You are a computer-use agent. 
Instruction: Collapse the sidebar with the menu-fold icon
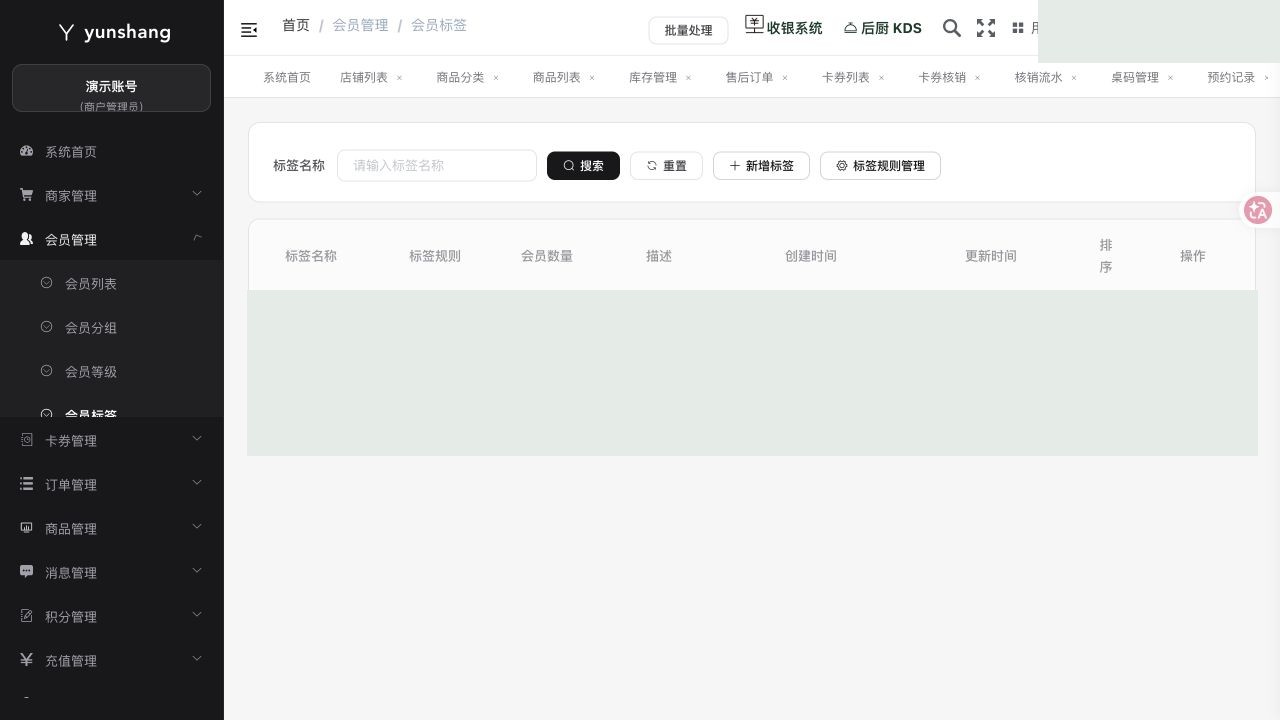pos(249,30)
